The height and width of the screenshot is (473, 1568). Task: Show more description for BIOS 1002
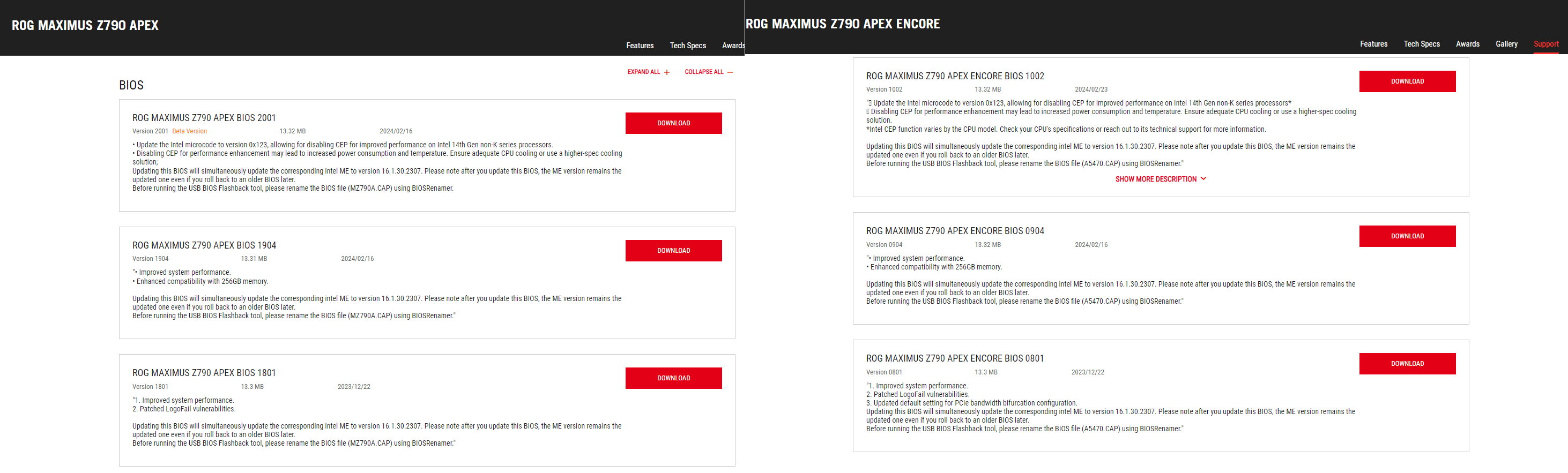pyautogui.click(x=1161, y=179)
